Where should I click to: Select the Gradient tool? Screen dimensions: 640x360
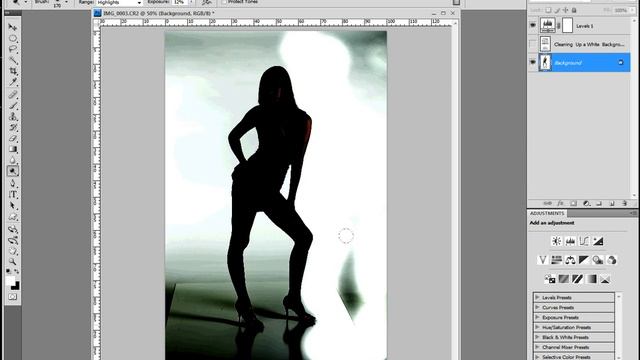(x=13, y=149)
